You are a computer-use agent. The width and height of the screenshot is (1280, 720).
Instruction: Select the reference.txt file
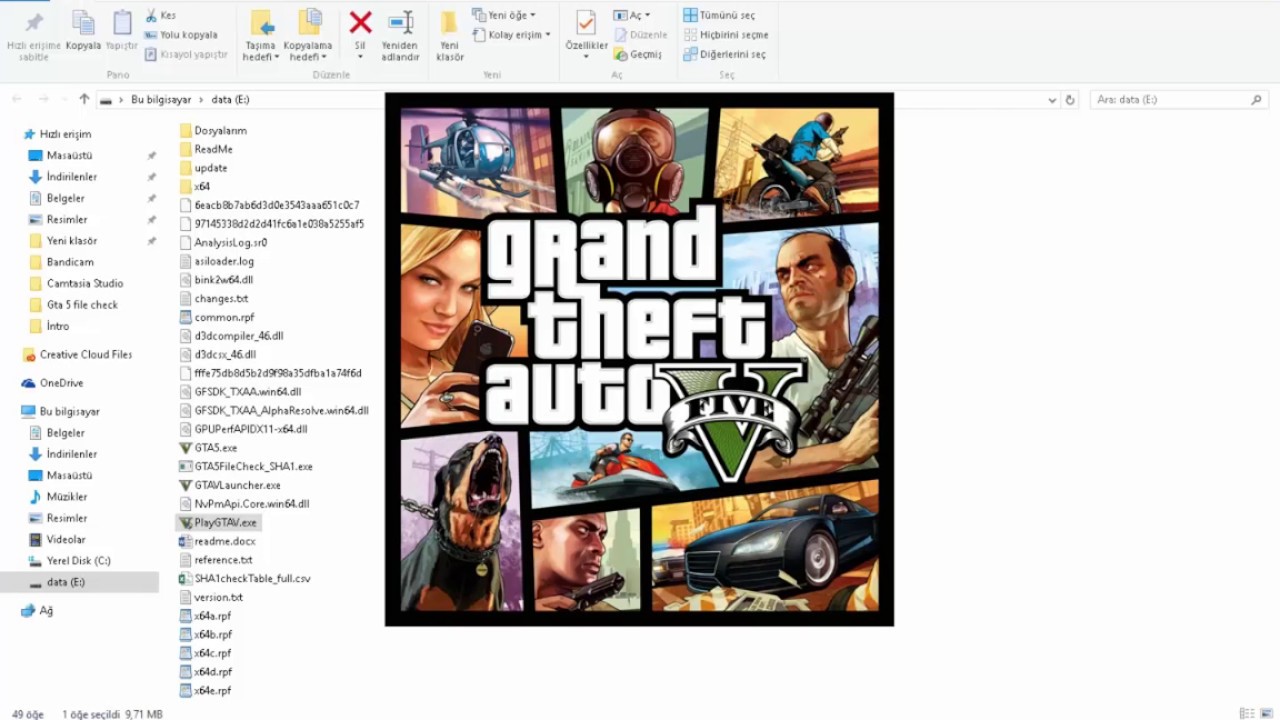pyautogui.click(x=223, y=560)
